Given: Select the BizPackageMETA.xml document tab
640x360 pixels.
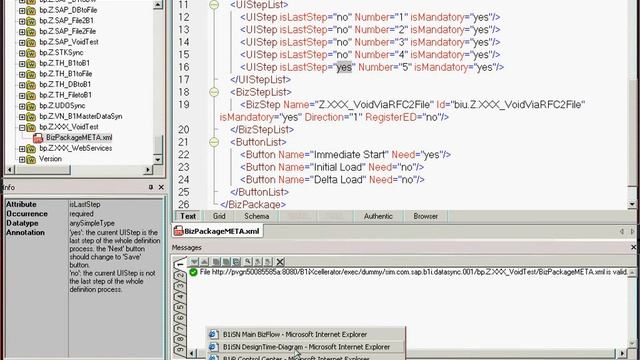Looking at the screenshot, I should tap(217, 231).
